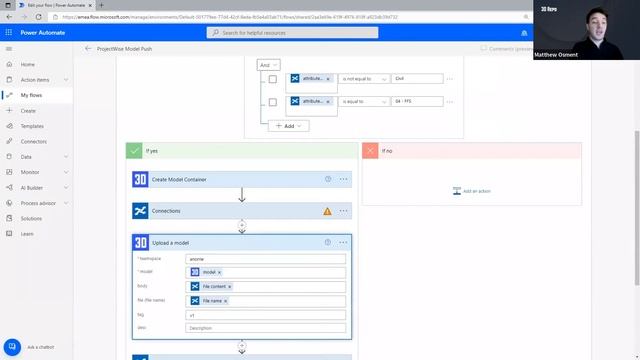Click the Civil value field
The image size is (640, 360).
tap(417, 79)
